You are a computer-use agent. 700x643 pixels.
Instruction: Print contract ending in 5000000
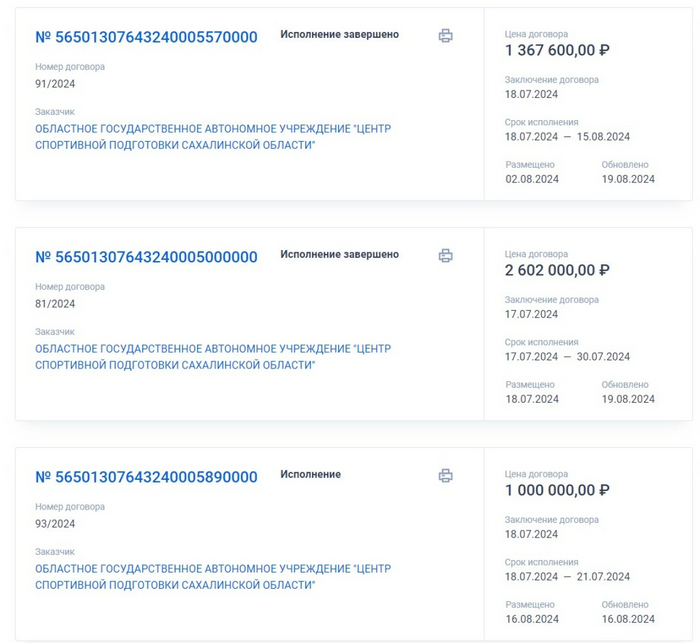click(x=445, y=256)
